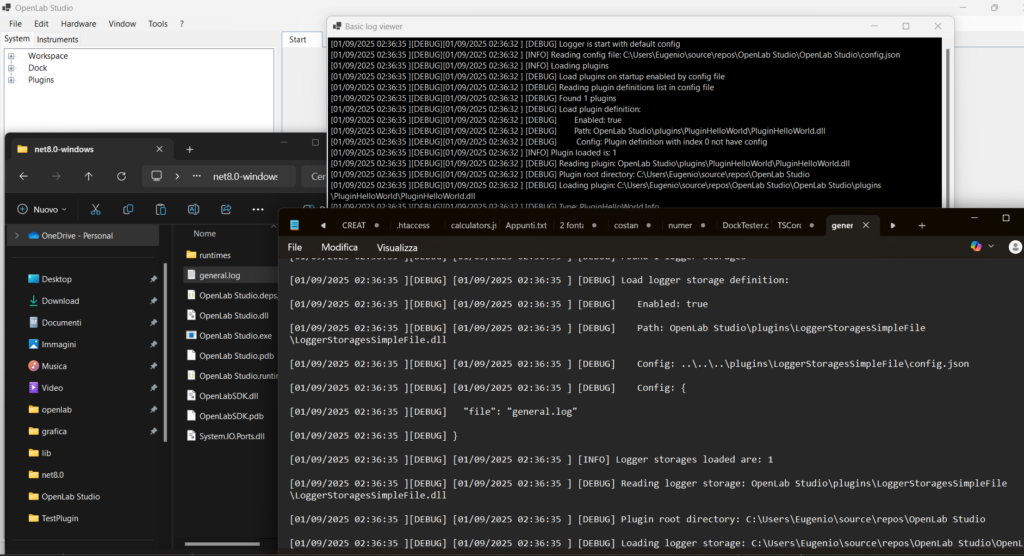Switch to the Appunti.txt Notepad tab
The height and width of the screenshot is (556, 1024).
tap(526, 225)
